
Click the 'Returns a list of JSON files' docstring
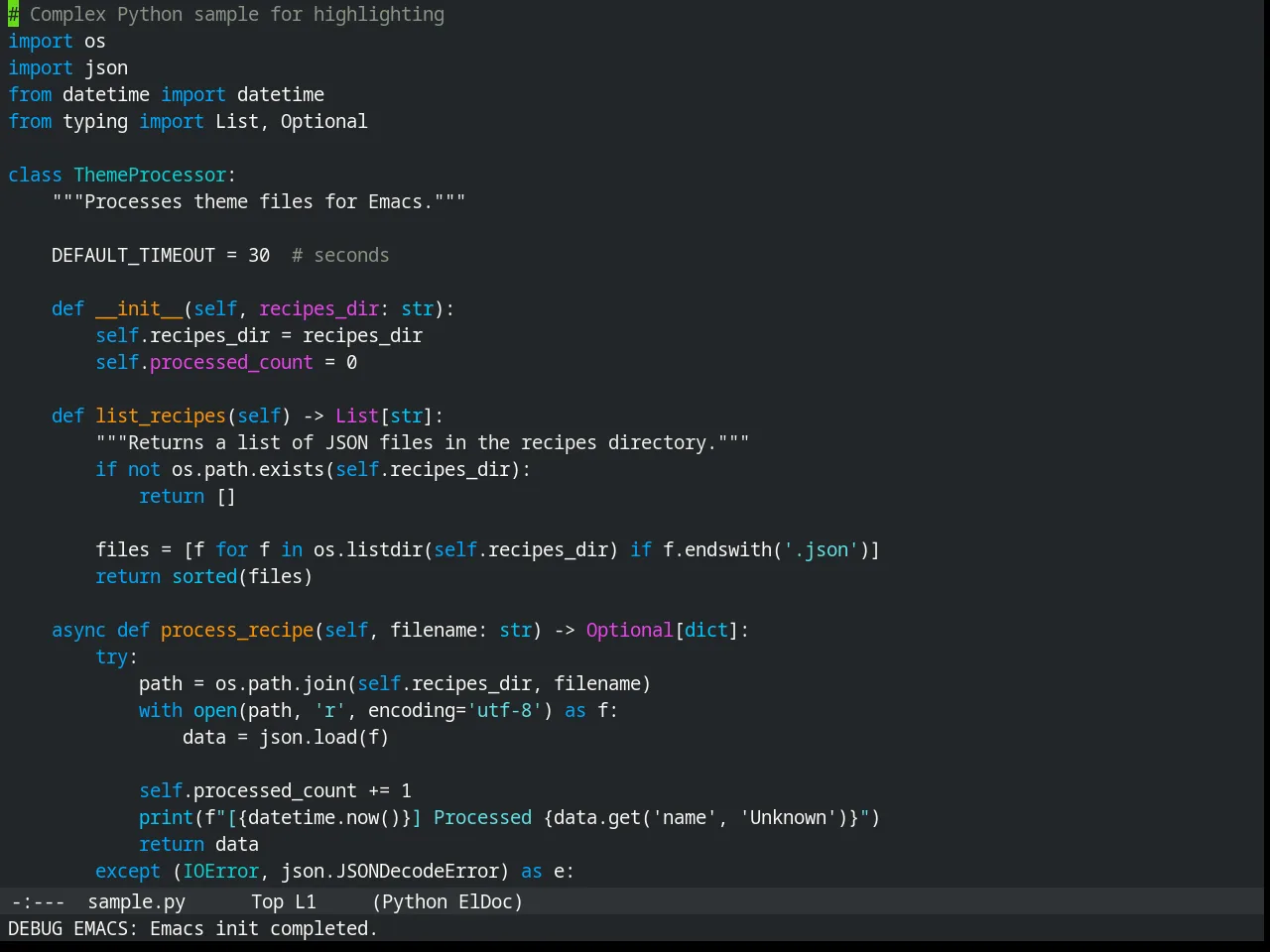tap(423, 442)
